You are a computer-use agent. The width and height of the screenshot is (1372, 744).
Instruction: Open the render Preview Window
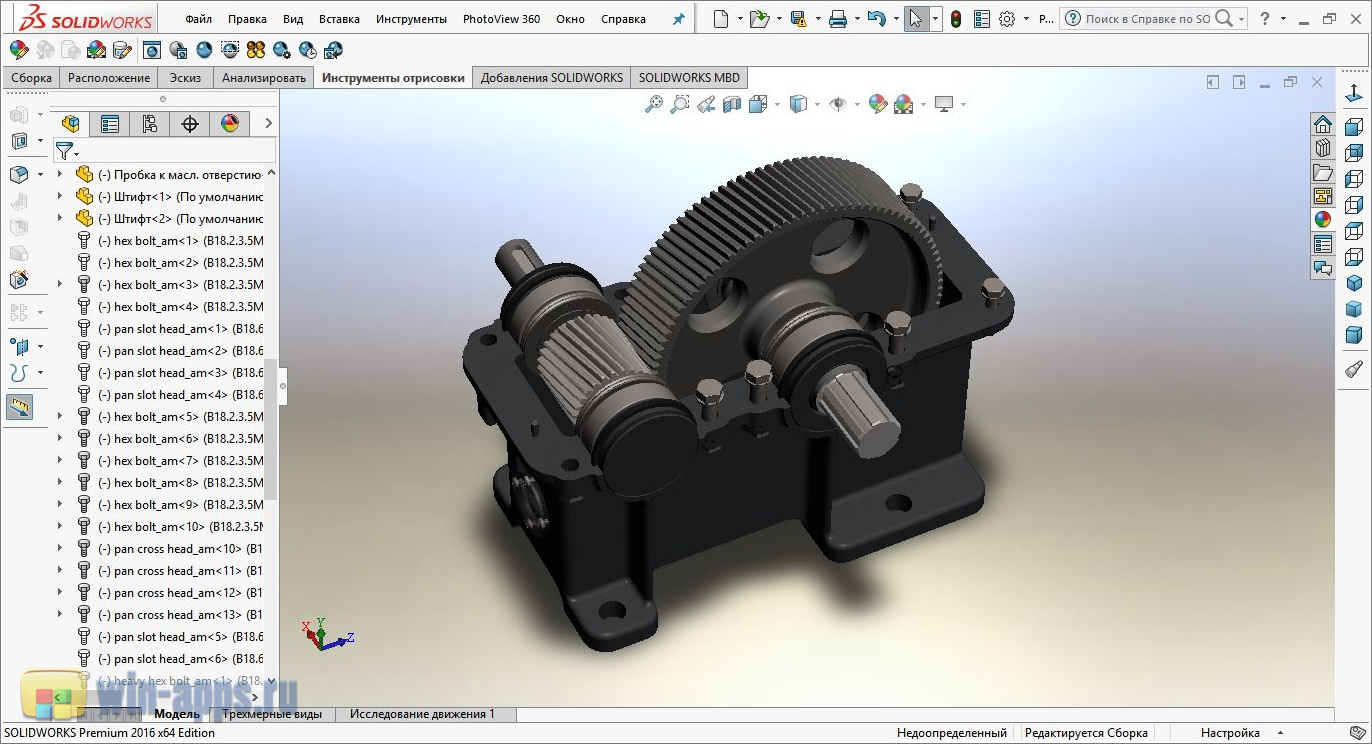(x=178, y=49)
